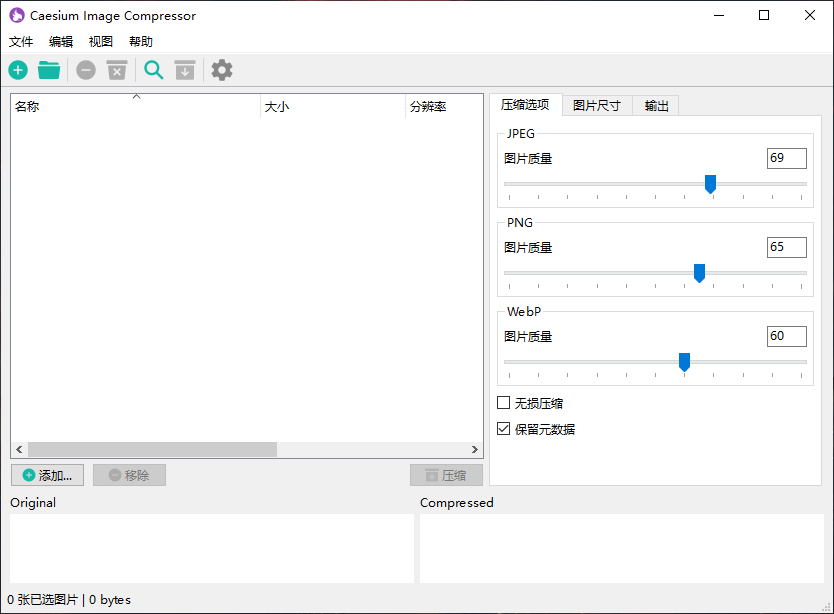The width and height of the screenshot is (834, 614).
Task: Open settings with the gear icon
Action: 222,70
